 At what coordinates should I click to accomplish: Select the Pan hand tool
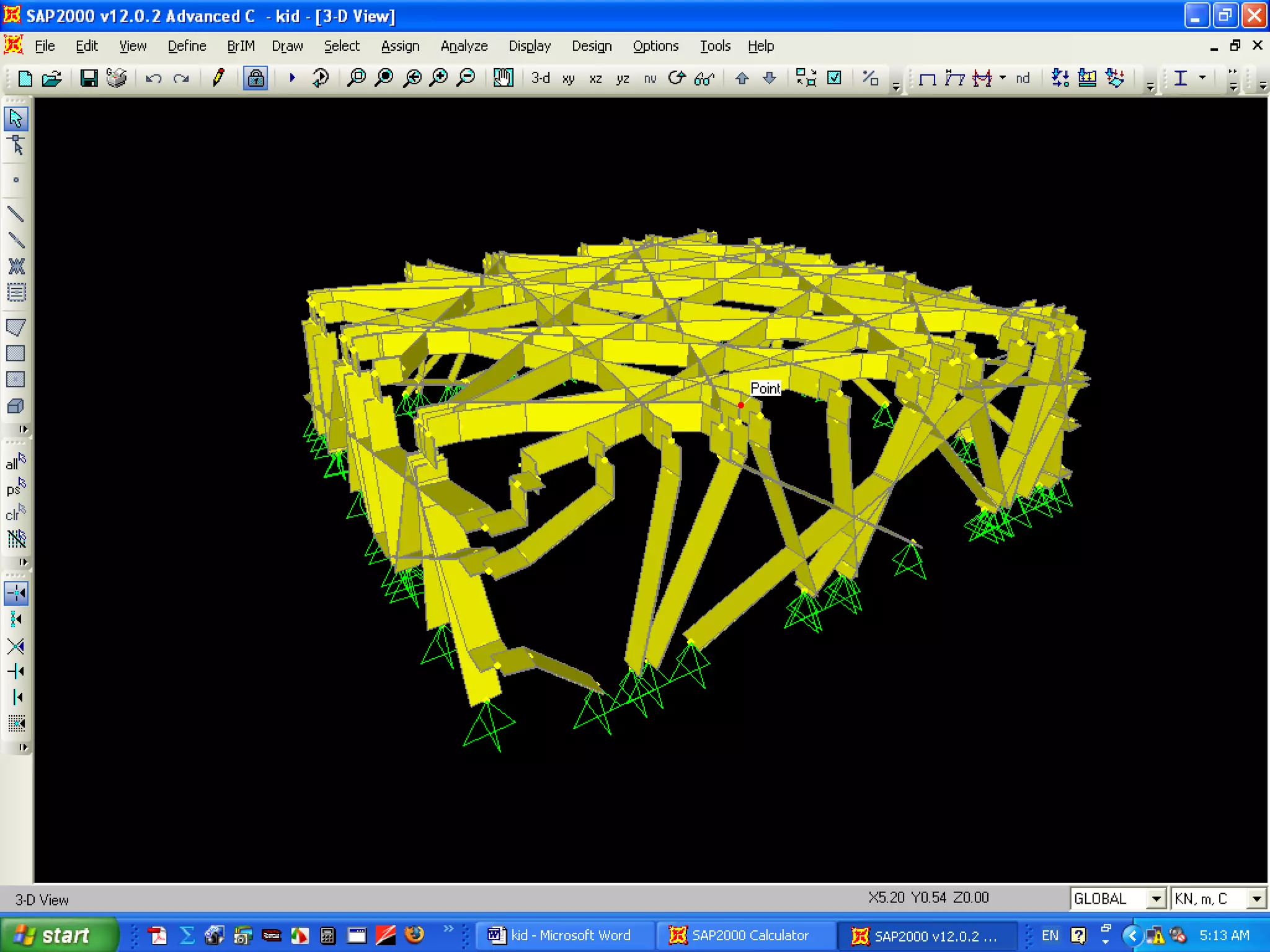[503, 78]
